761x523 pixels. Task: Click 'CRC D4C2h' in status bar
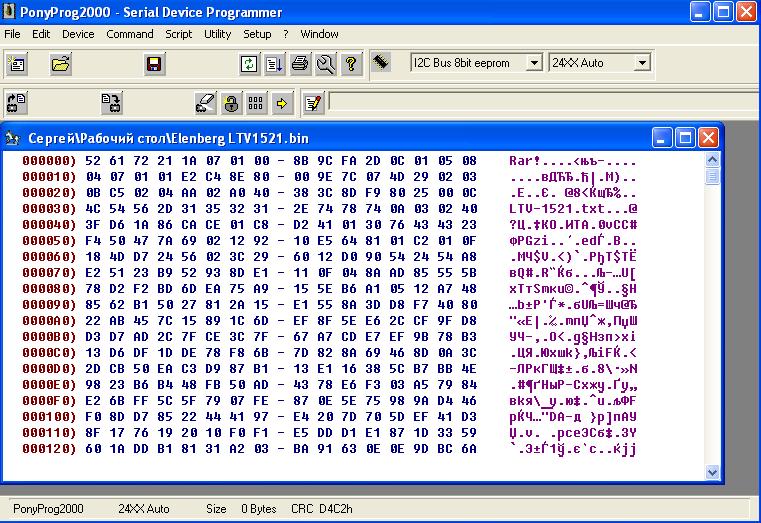coord(322,509)
